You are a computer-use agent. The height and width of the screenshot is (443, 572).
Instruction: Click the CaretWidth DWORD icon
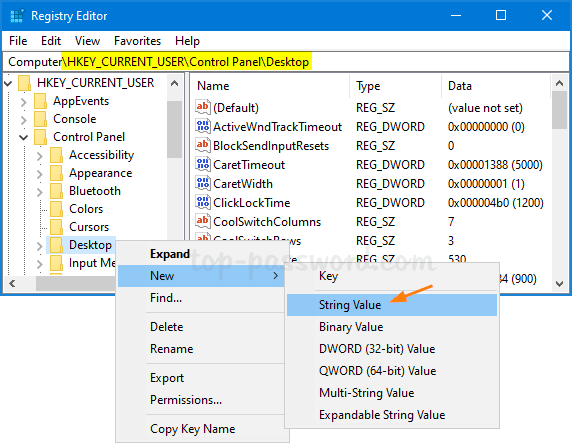pyautogui.click(x=202, y=183)
